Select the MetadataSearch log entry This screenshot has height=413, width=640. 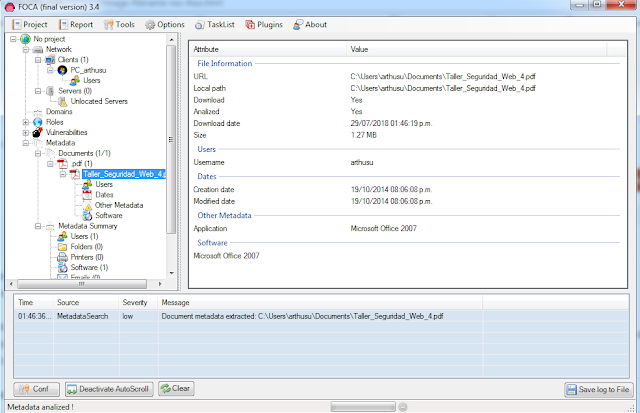tap(321, 316)
